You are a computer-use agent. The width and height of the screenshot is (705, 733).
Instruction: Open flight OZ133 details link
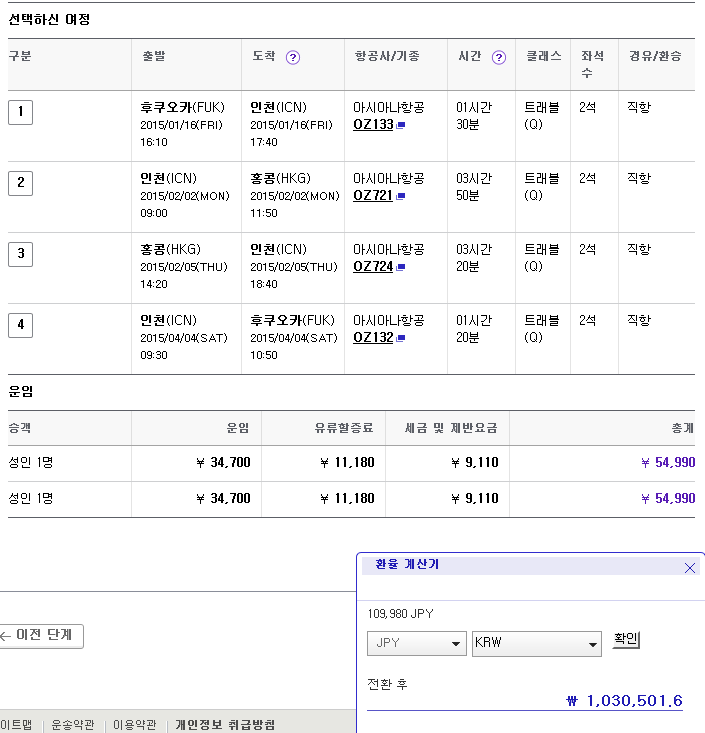(373, 125)
